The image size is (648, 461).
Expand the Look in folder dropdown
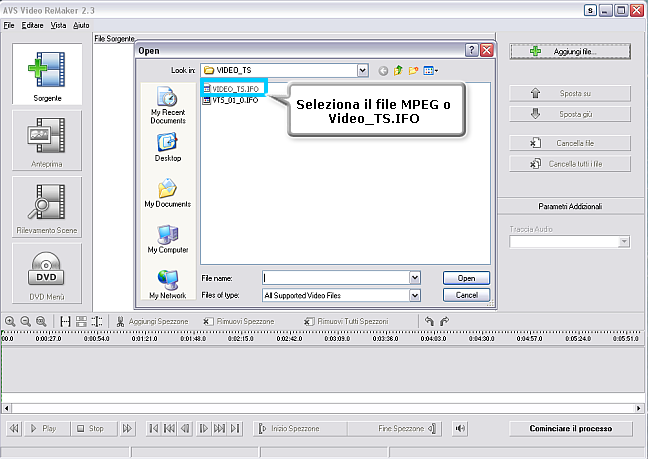click(362, 71)
